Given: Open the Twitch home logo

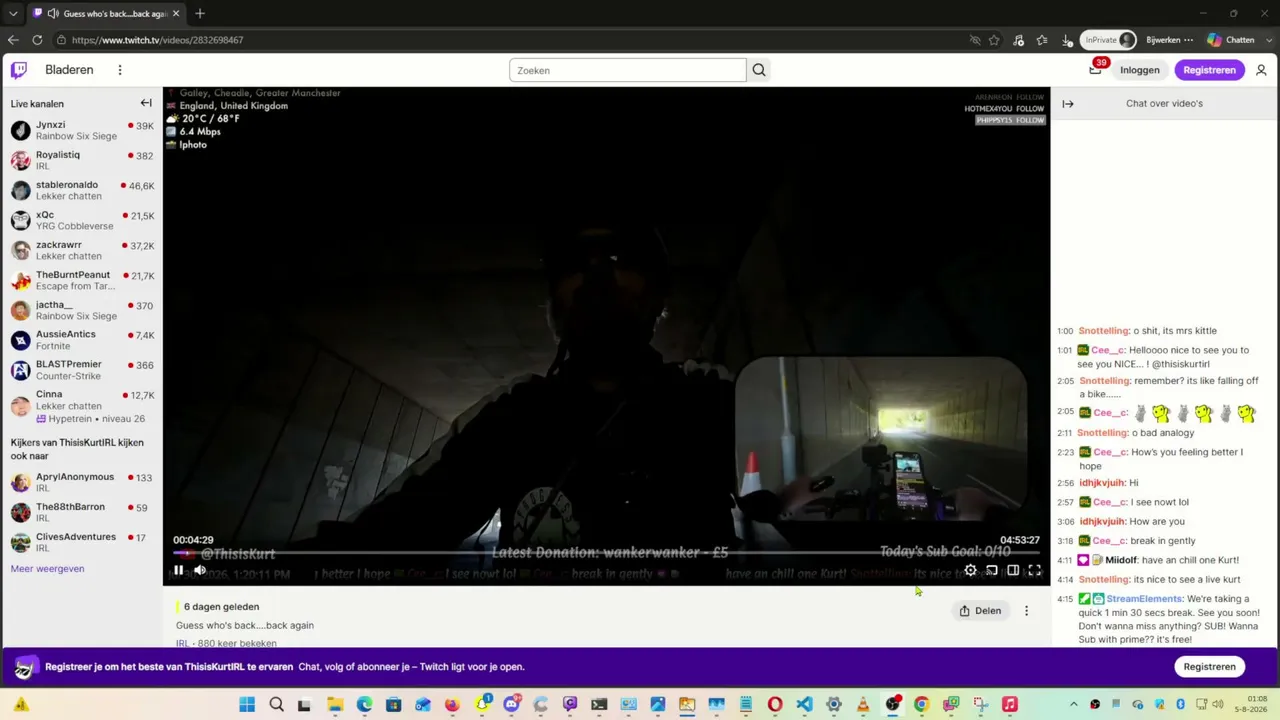Looking at the screenshot, I should 19,70.
